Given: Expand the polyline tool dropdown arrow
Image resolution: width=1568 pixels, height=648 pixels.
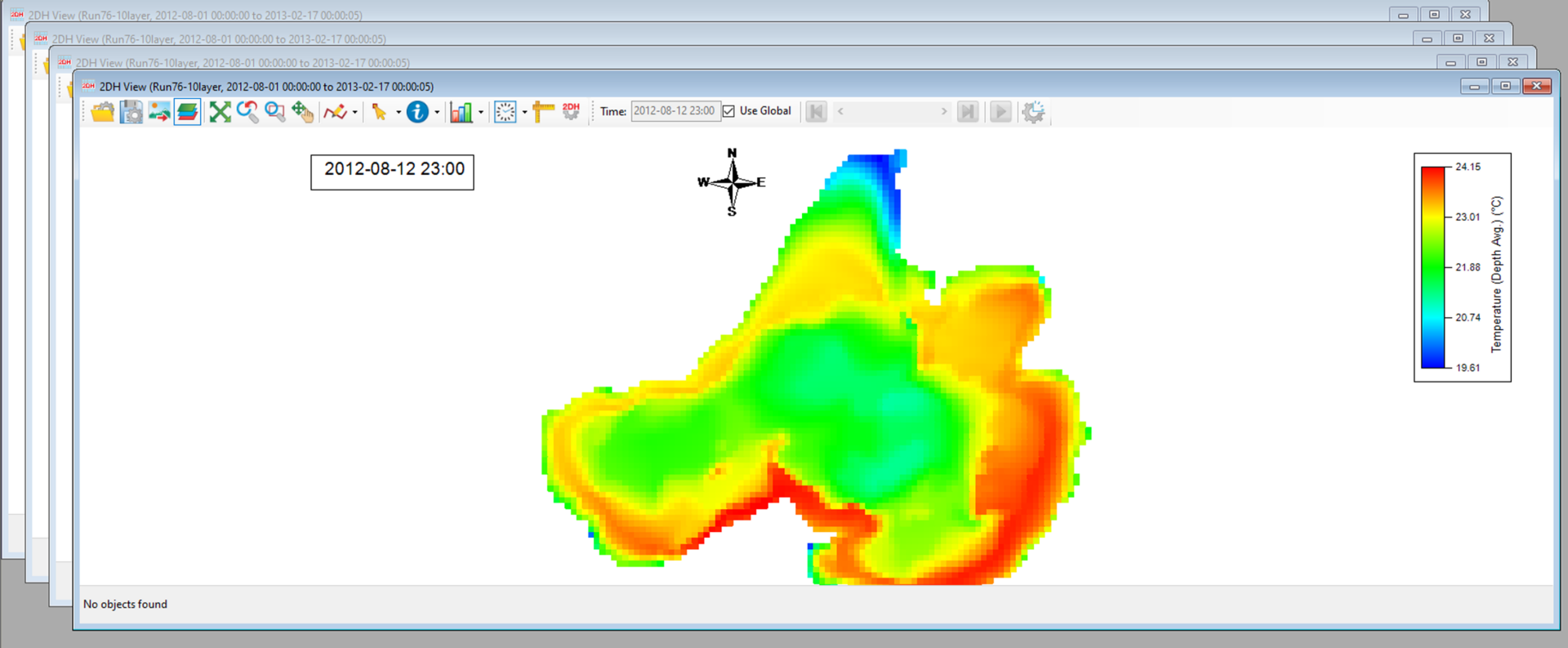Looking at the screenshot, I should point(354,113).
